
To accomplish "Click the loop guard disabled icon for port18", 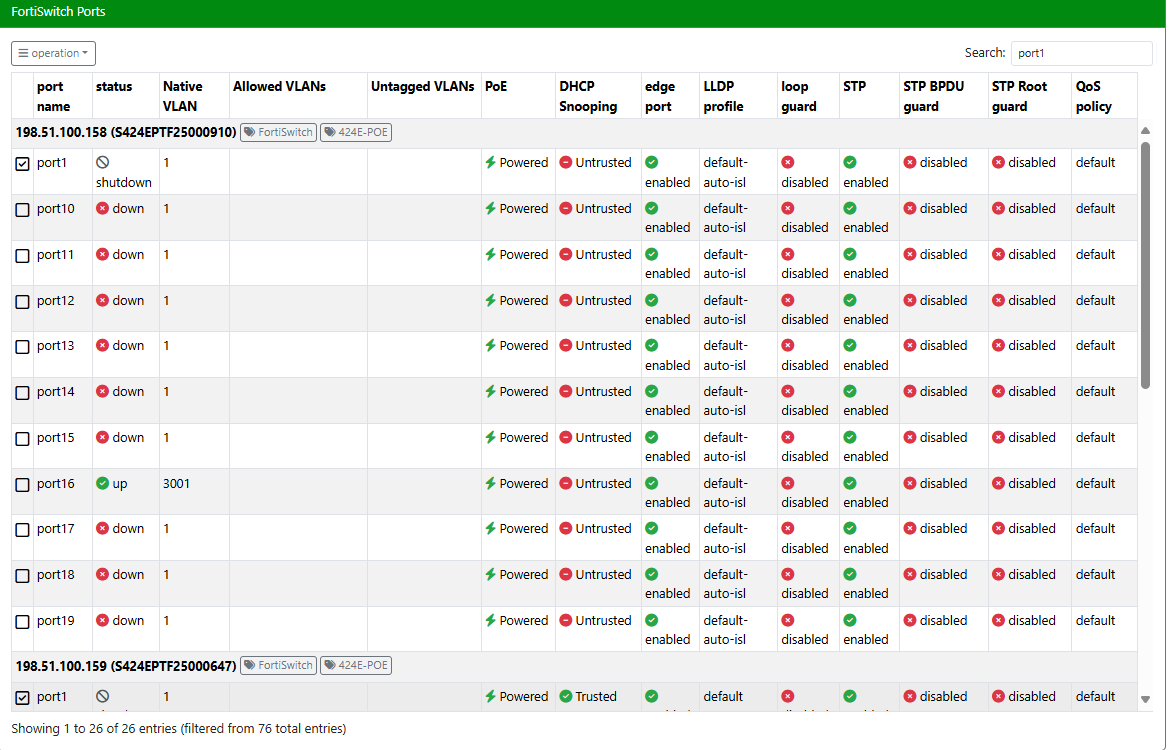I will point(788,575).
